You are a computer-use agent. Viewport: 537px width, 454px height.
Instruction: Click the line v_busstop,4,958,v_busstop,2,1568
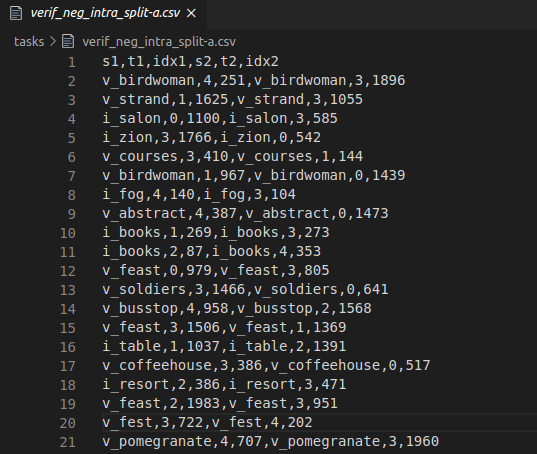(x=237, y=308)
